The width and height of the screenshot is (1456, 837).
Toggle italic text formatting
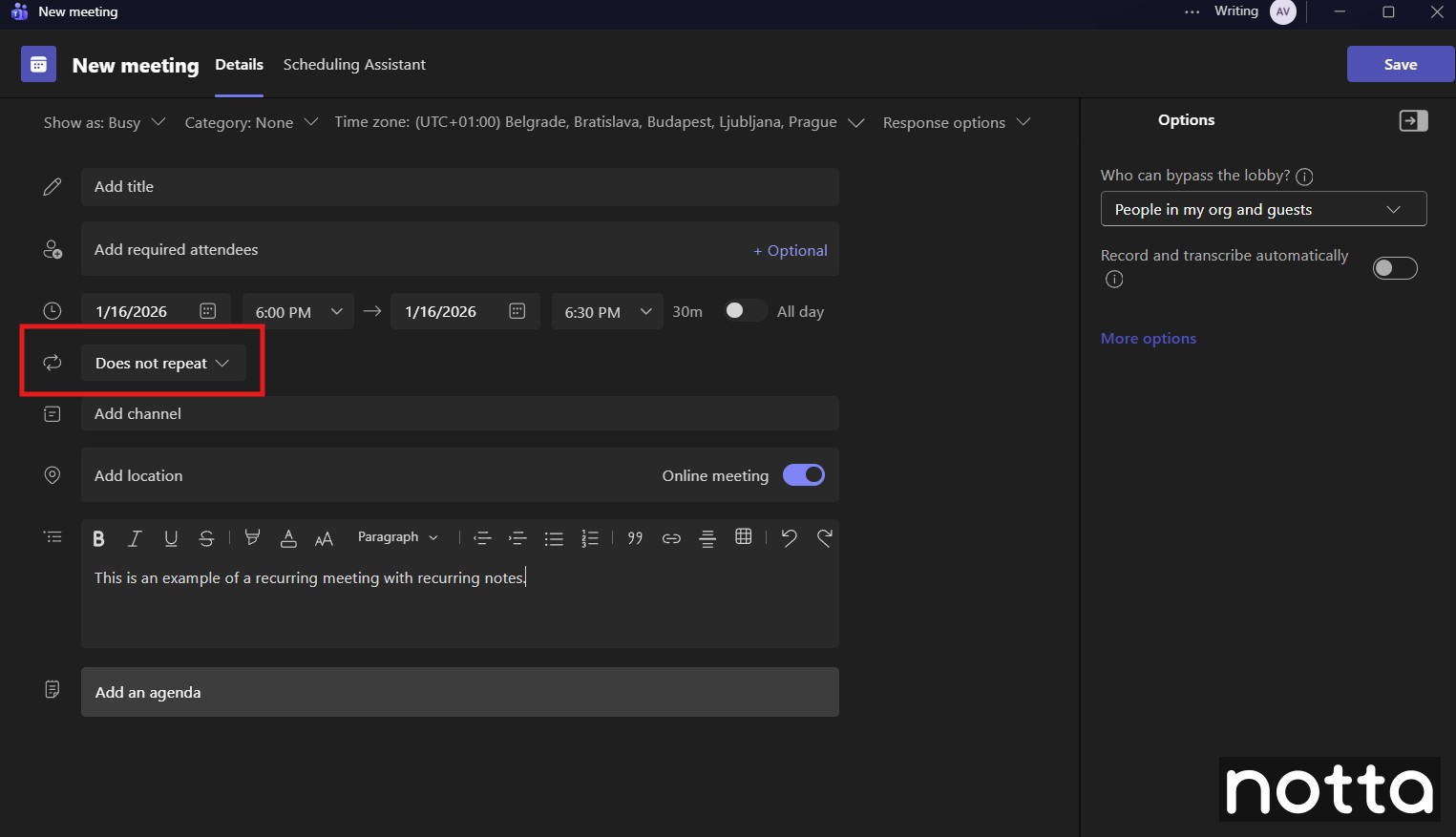pyautogui.click(x=135, y=538)
